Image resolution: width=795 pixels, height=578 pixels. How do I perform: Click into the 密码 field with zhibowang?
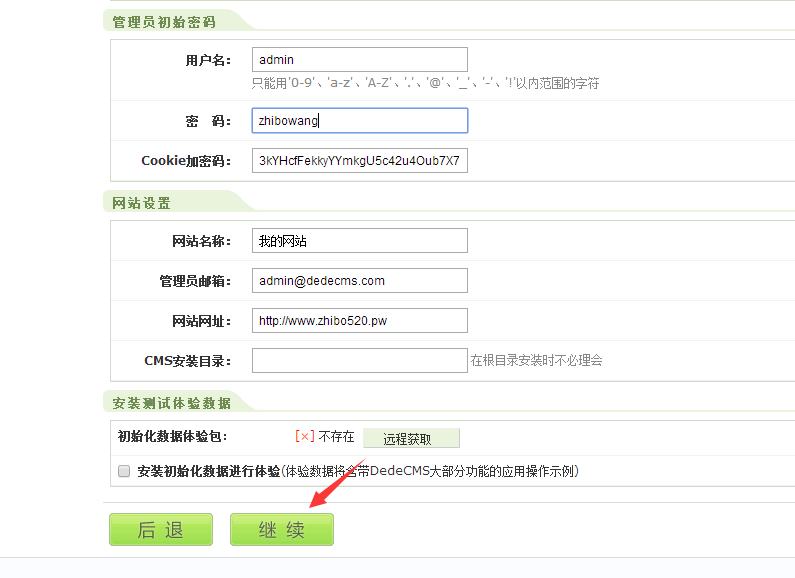[359, 121]
